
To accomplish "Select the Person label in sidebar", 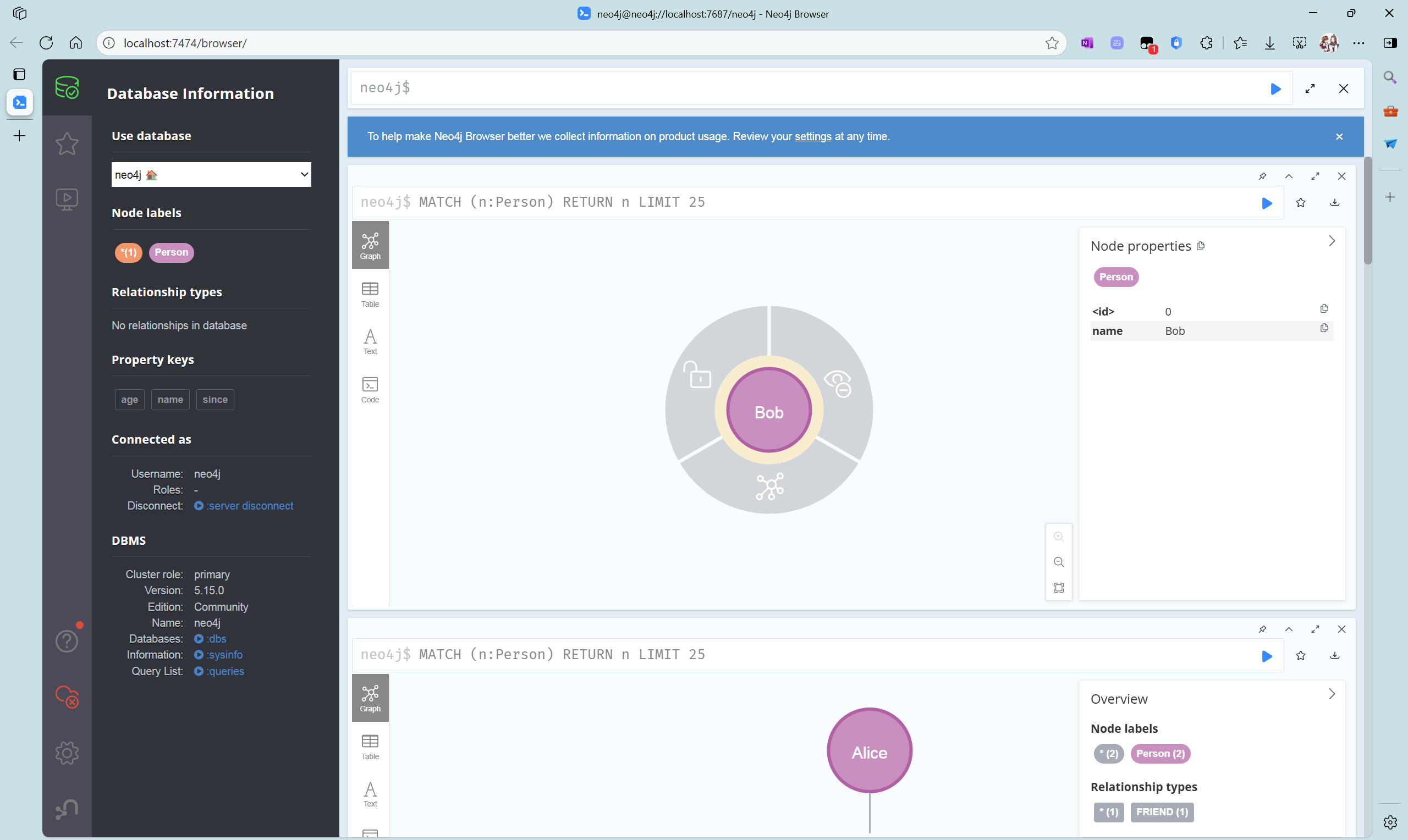I will click(x=172, y=252).
